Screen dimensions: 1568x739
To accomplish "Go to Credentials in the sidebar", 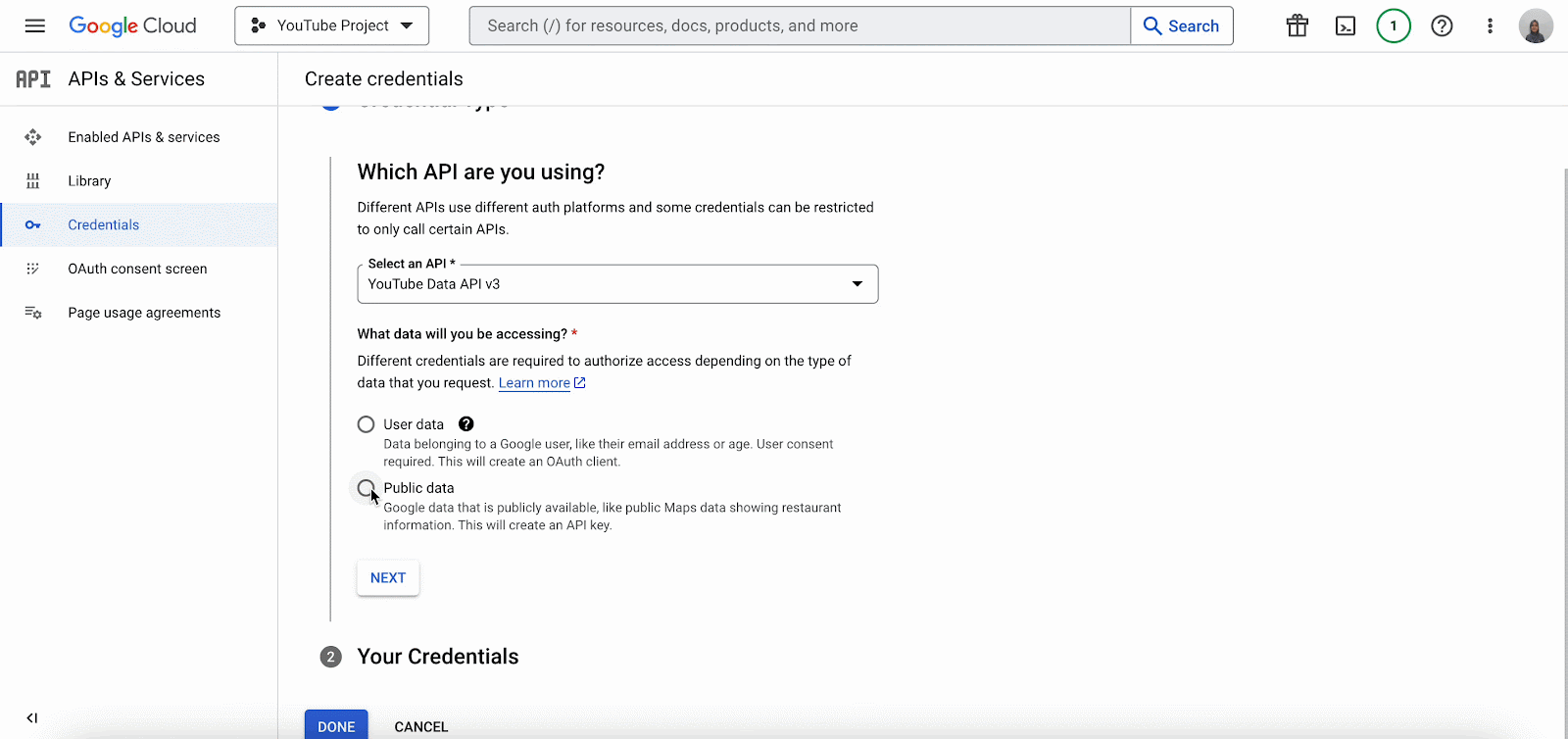I will tap(139, 225).
